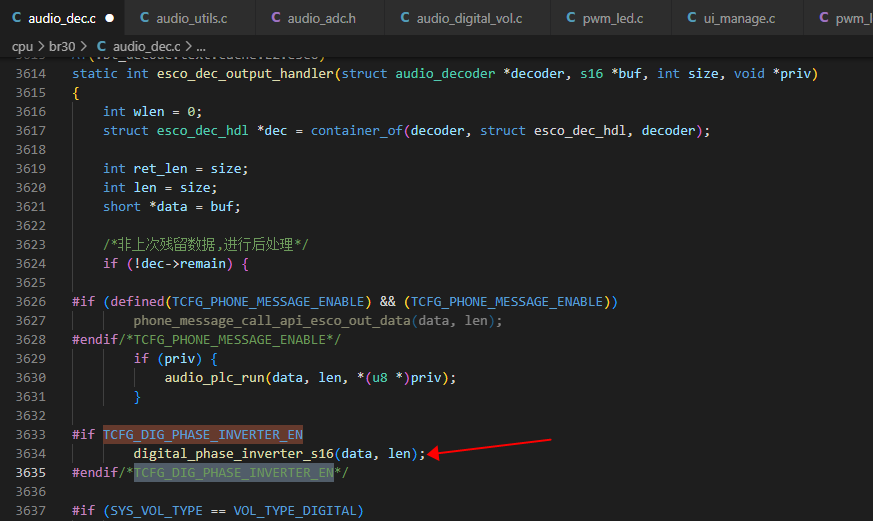Open the pwm_led.c tab

tap(612, 18)
